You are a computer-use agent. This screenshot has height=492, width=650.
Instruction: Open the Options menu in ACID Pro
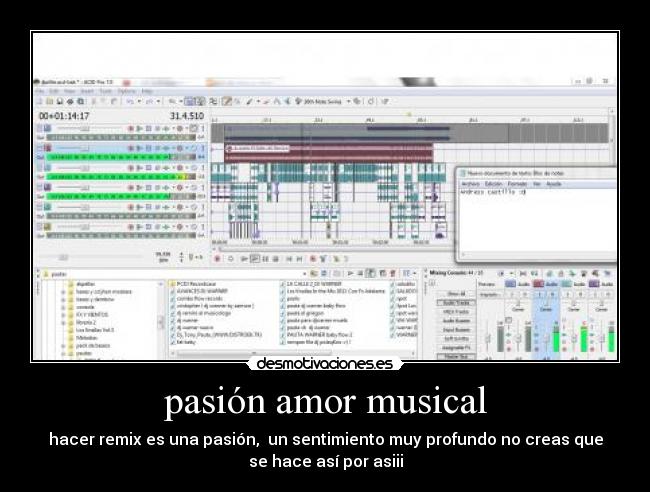[127, 91]
